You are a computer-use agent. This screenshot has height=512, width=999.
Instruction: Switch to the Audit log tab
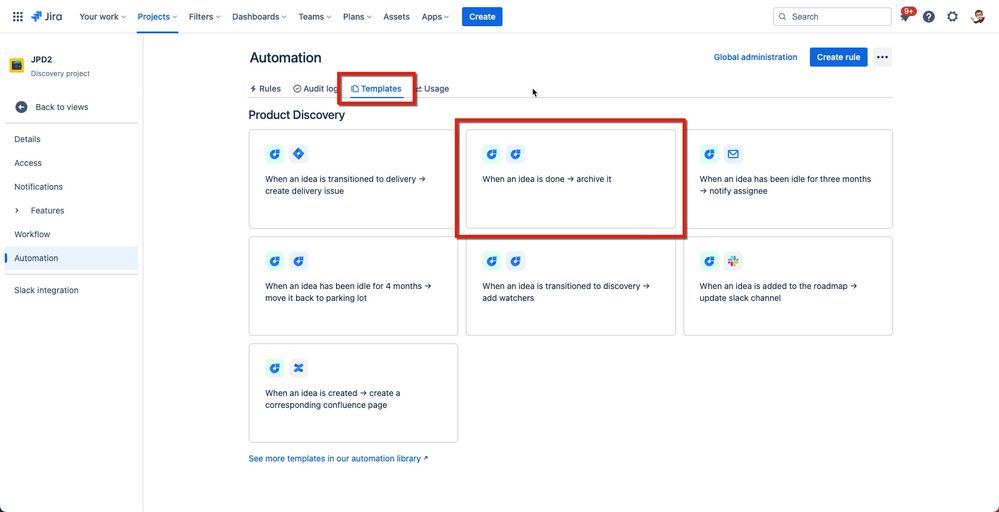pos(315,89)
